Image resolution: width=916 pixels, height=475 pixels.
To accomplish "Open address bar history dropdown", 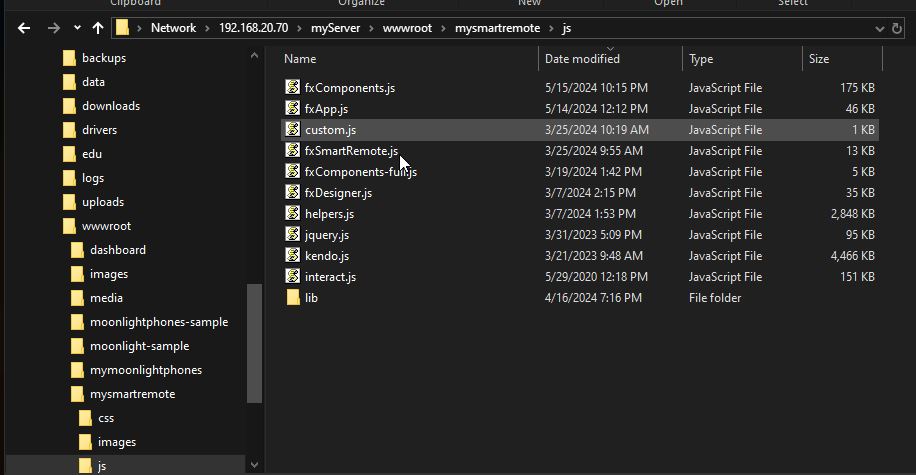I will coord(879,29).
